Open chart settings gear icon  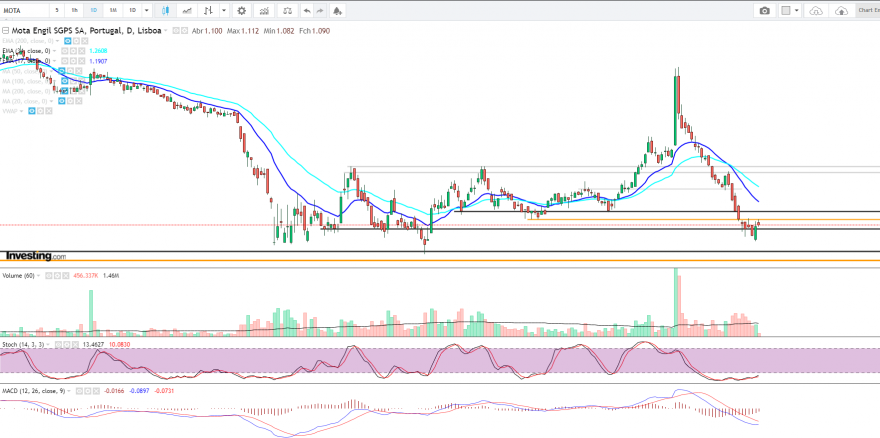(x=241, y=11)
